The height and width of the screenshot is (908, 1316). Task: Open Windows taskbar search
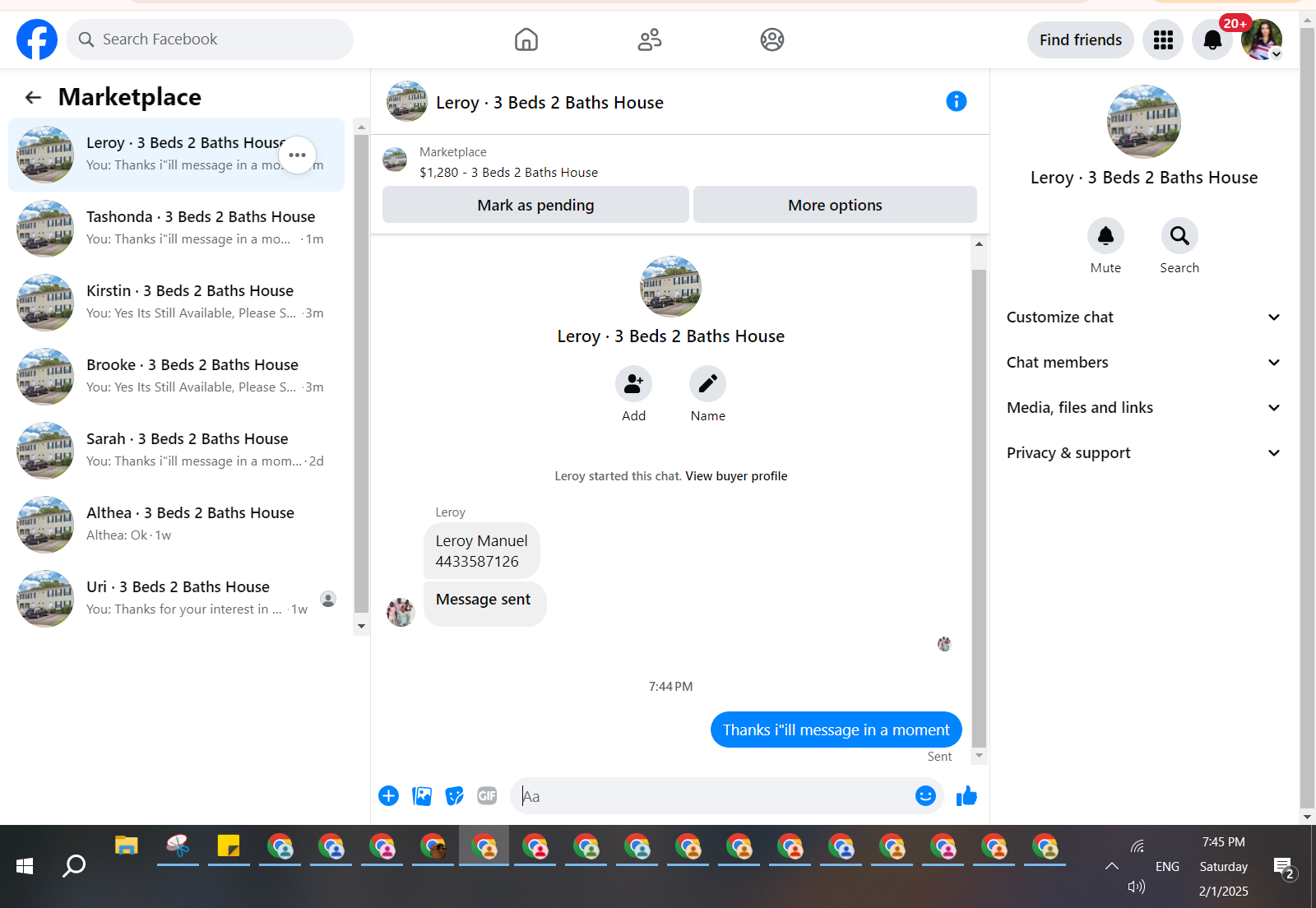pyautogui.click(x=74, y=866)
